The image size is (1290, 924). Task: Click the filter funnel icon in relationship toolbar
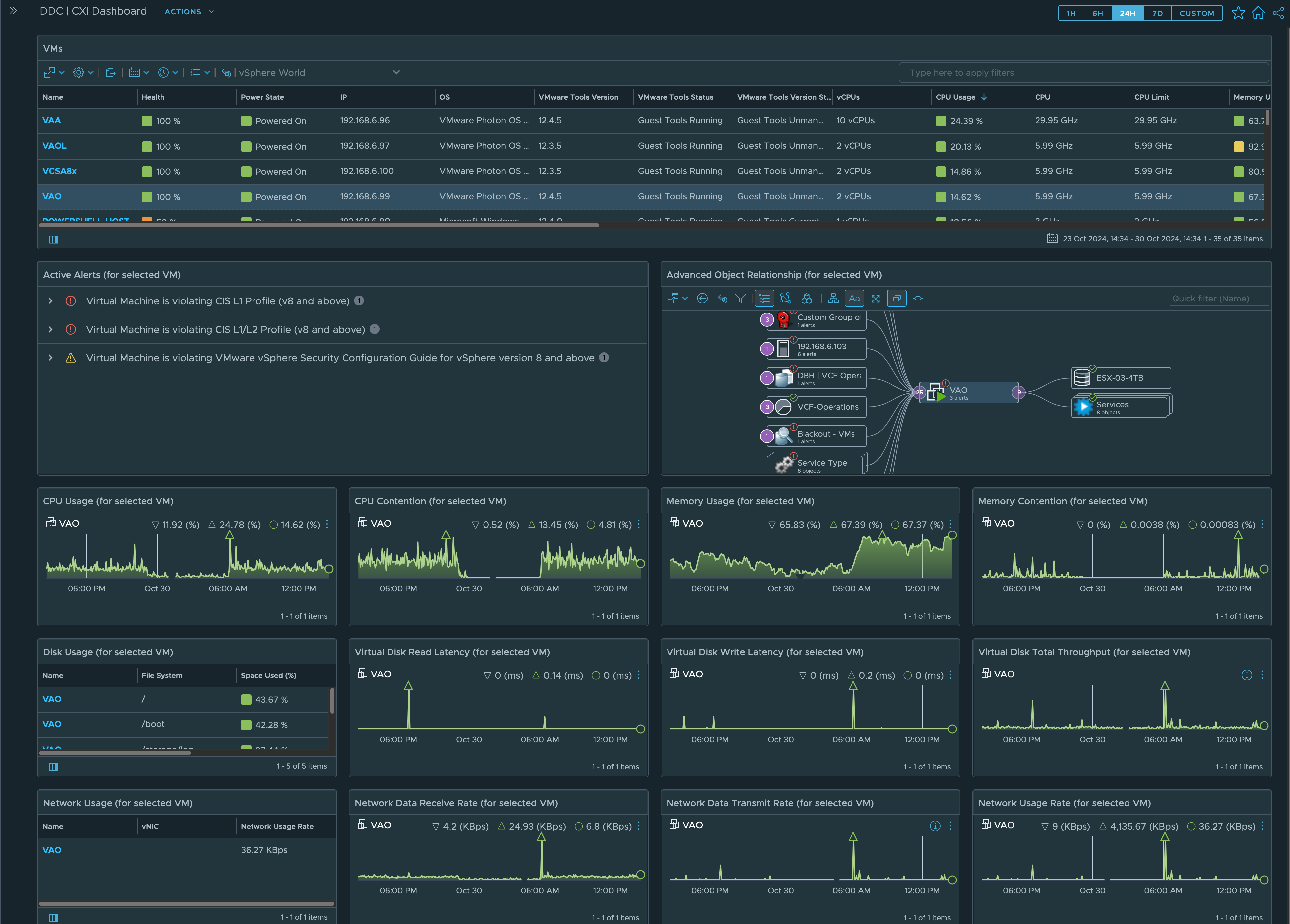pyautogui.click(x=740, y=298)
